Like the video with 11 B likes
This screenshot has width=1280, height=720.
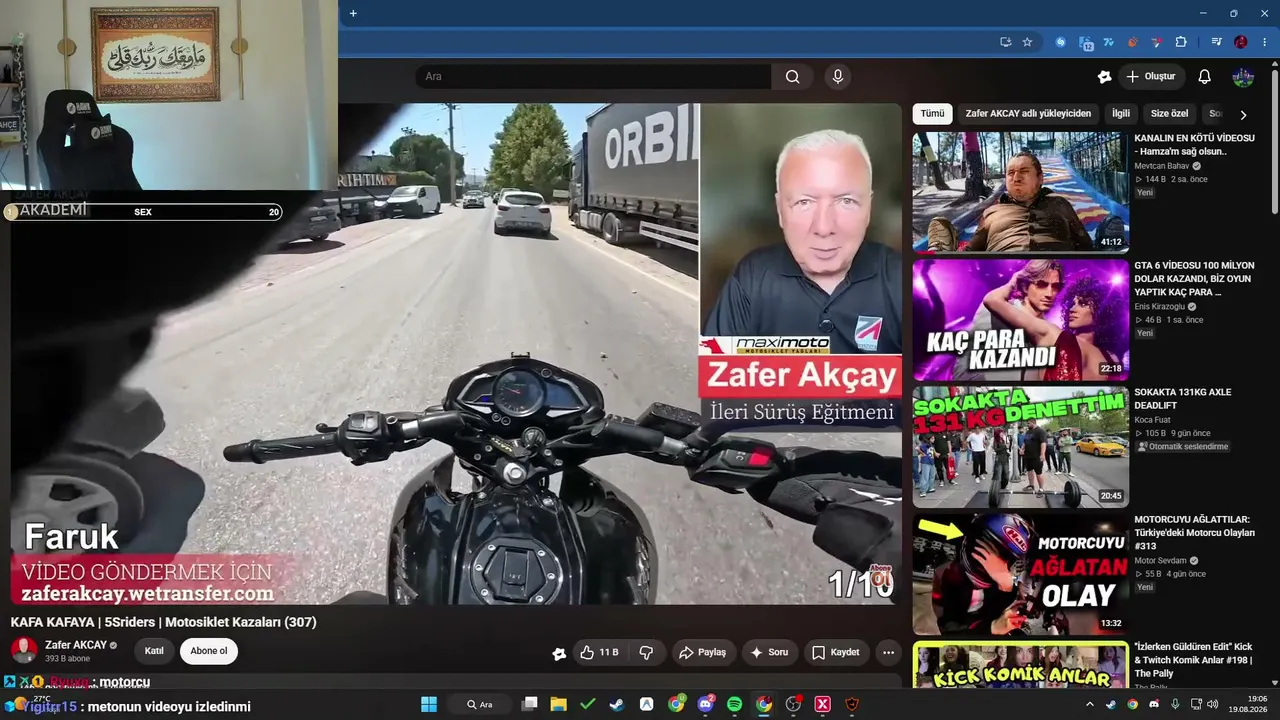(598, 652)
